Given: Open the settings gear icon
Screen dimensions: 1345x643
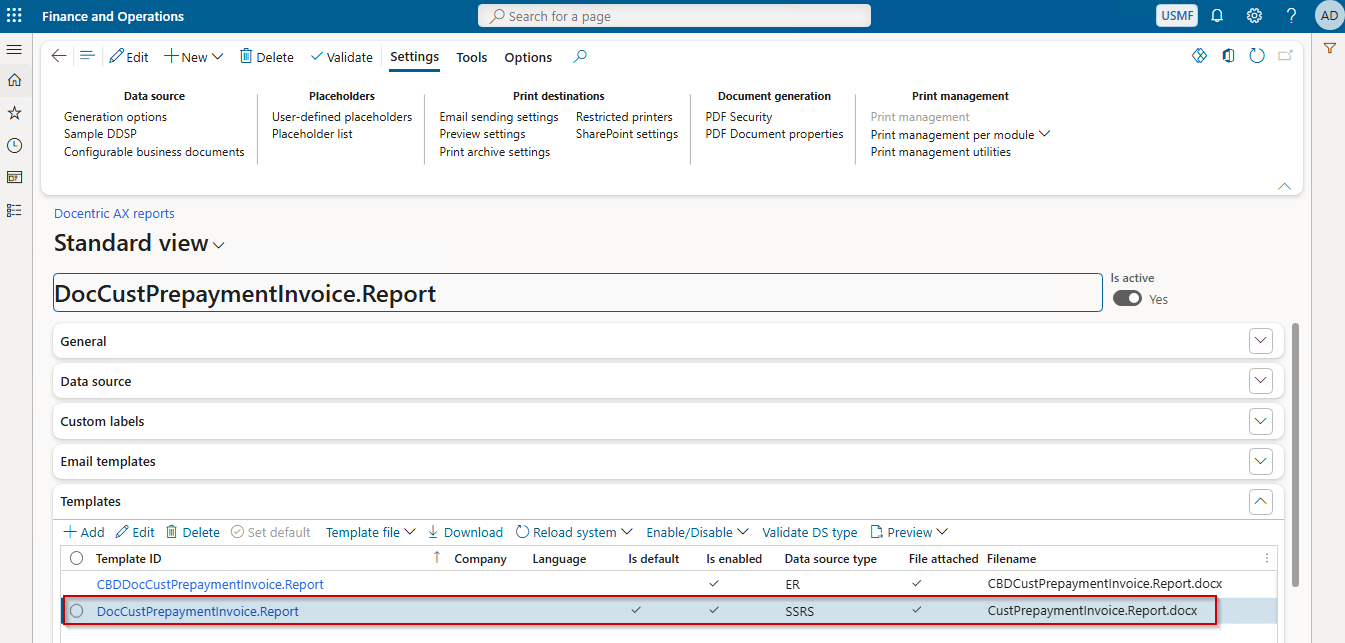Looking at the screenshot, I should (x=1254, y=16).
